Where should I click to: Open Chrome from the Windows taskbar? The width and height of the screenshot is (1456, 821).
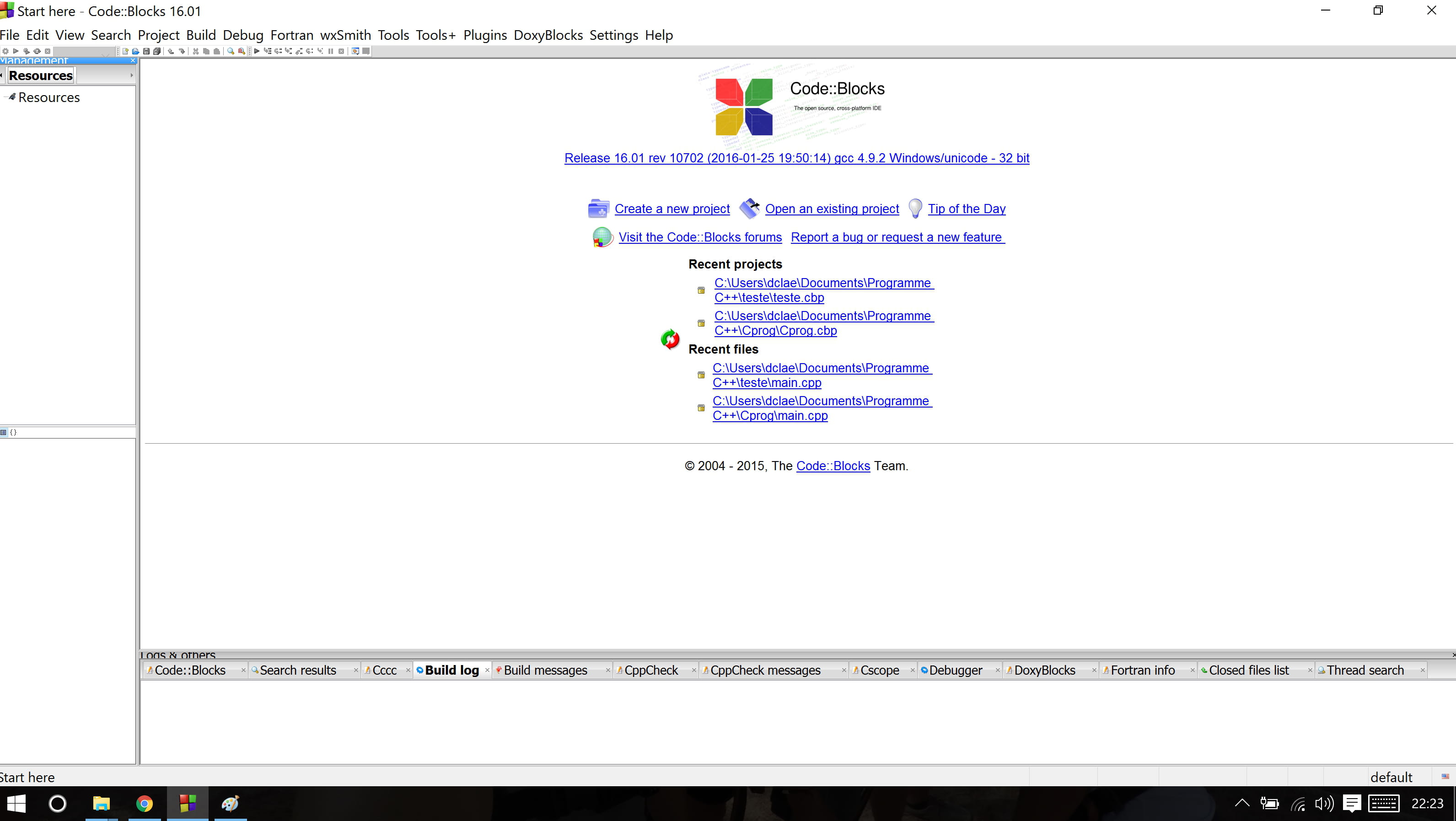click(x=144, y=804)
